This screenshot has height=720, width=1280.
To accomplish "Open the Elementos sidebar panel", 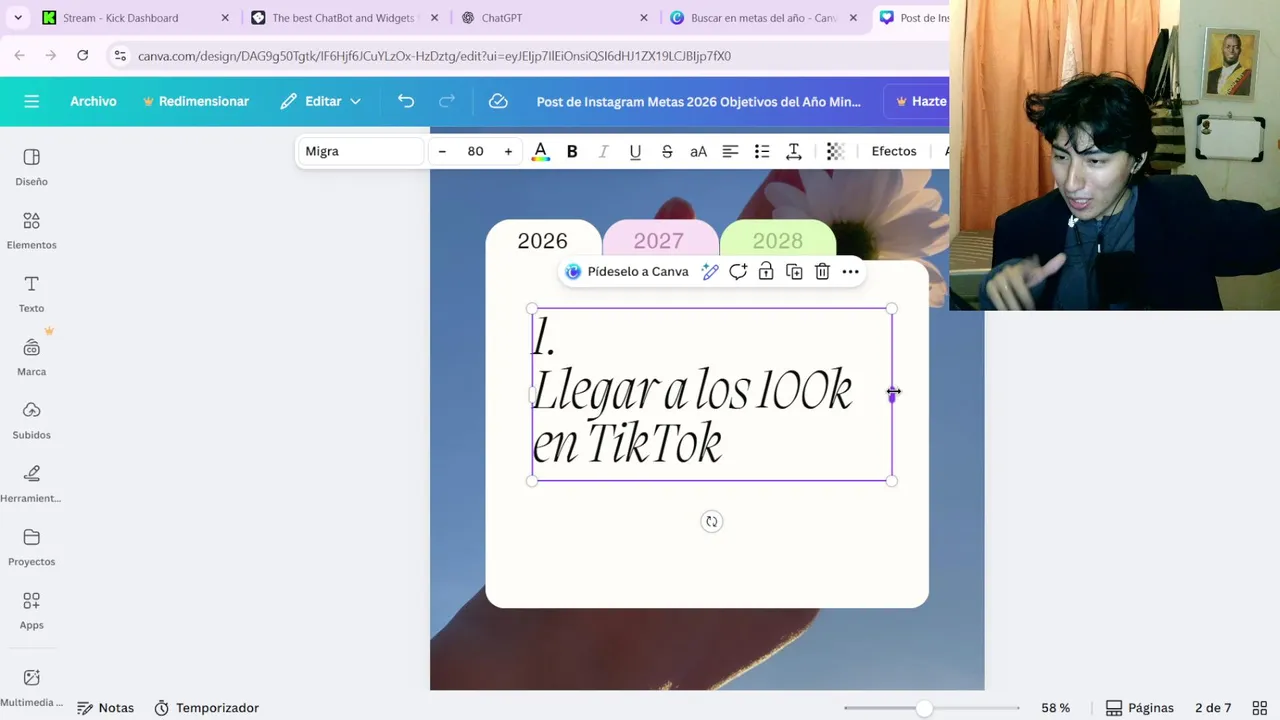I will coord(31,230).
